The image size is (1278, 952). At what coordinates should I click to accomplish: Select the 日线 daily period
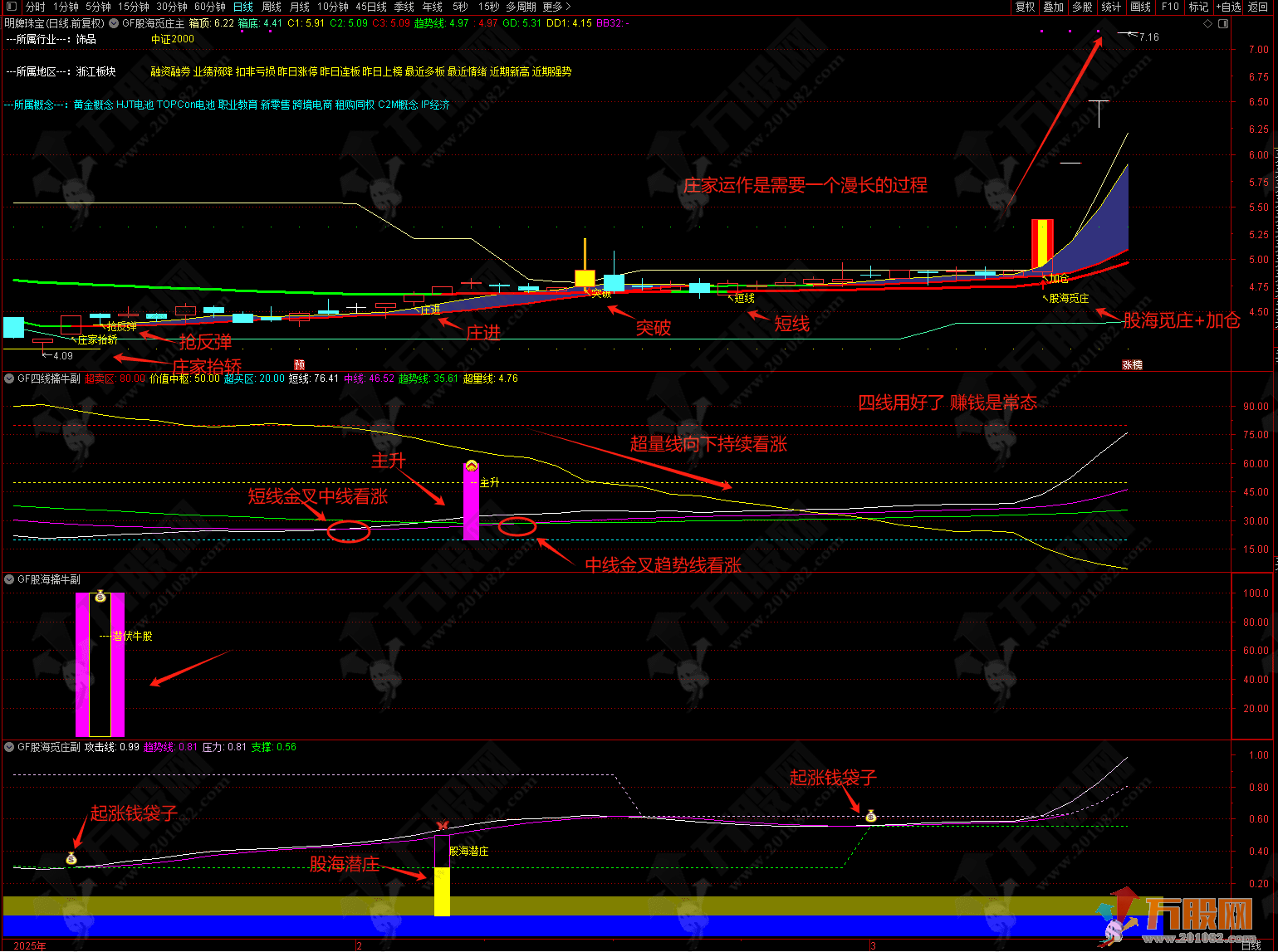243,7
